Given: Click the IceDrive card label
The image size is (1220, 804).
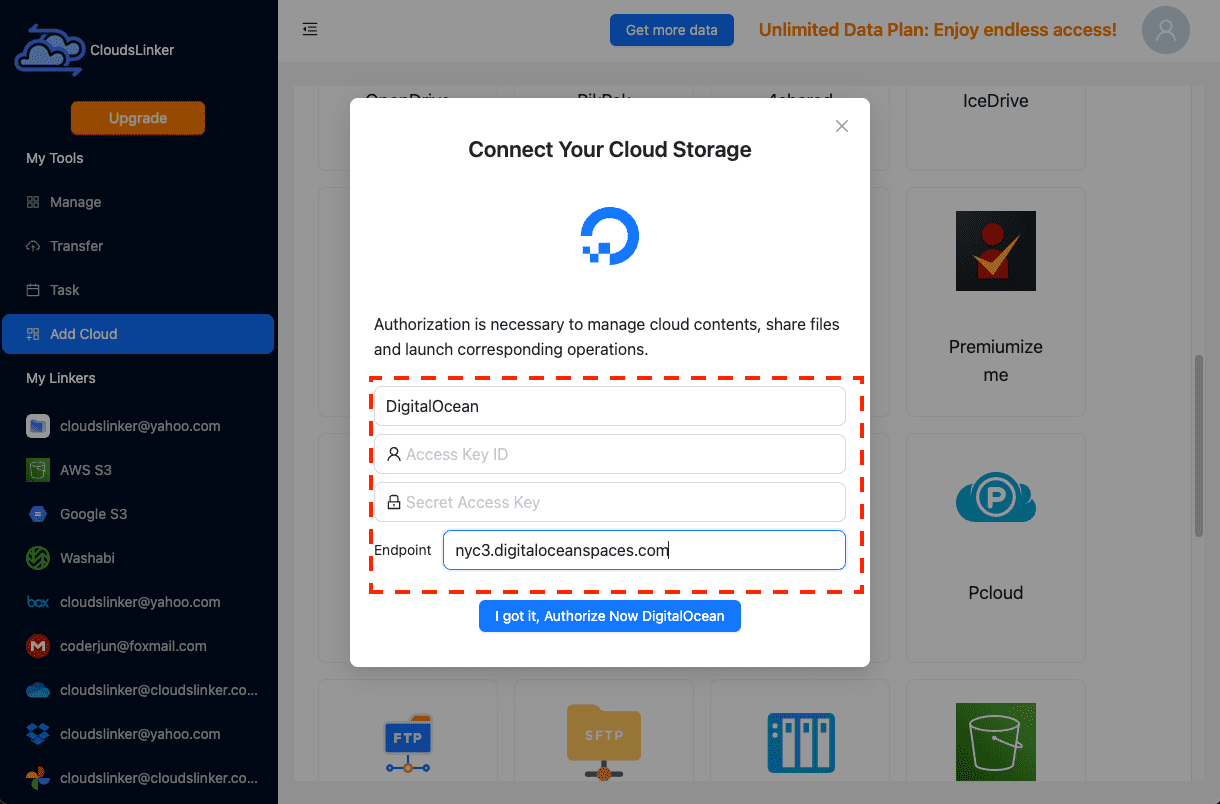Looking at the screenshot, I should click(x=996, y=101).
